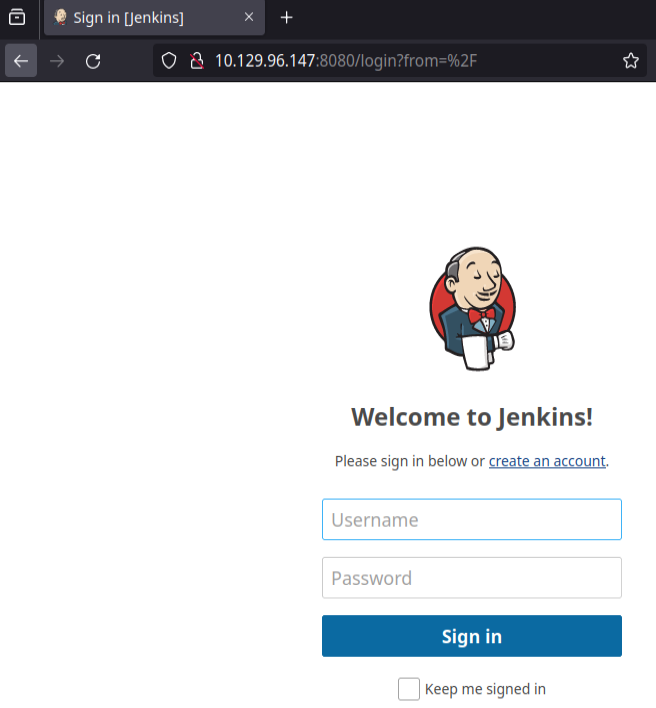
Task: Click the Jenkins butler logo
Action: 472,309
